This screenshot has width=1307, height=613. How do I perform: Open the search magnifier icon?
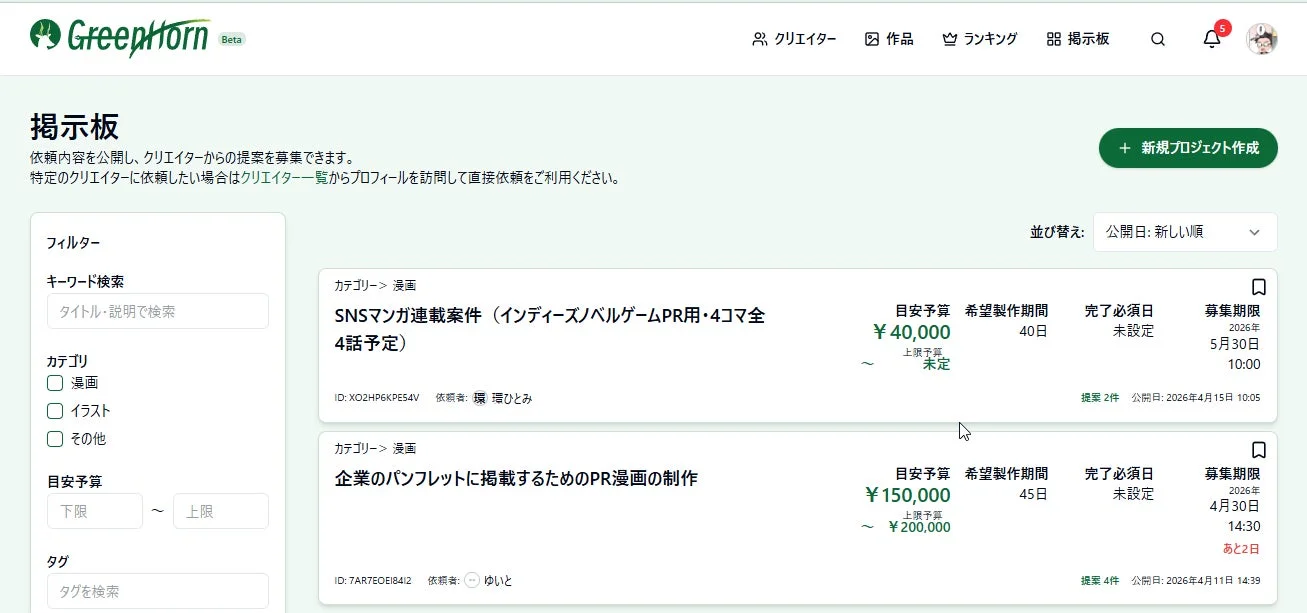1157,38
